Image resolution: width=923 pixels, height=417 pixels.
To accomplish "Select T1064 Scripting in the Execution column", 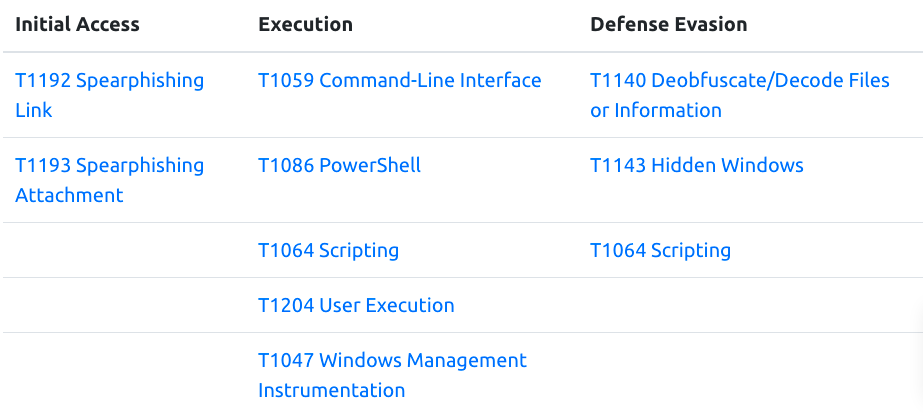I will click(328, 251).
